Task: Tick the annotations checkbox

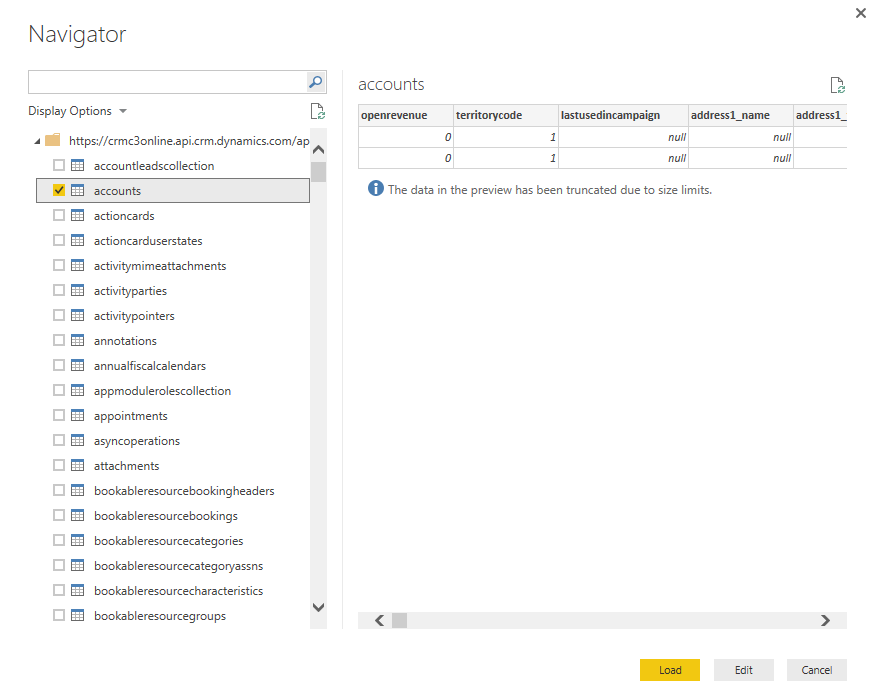Action: [x=59, y=340]
